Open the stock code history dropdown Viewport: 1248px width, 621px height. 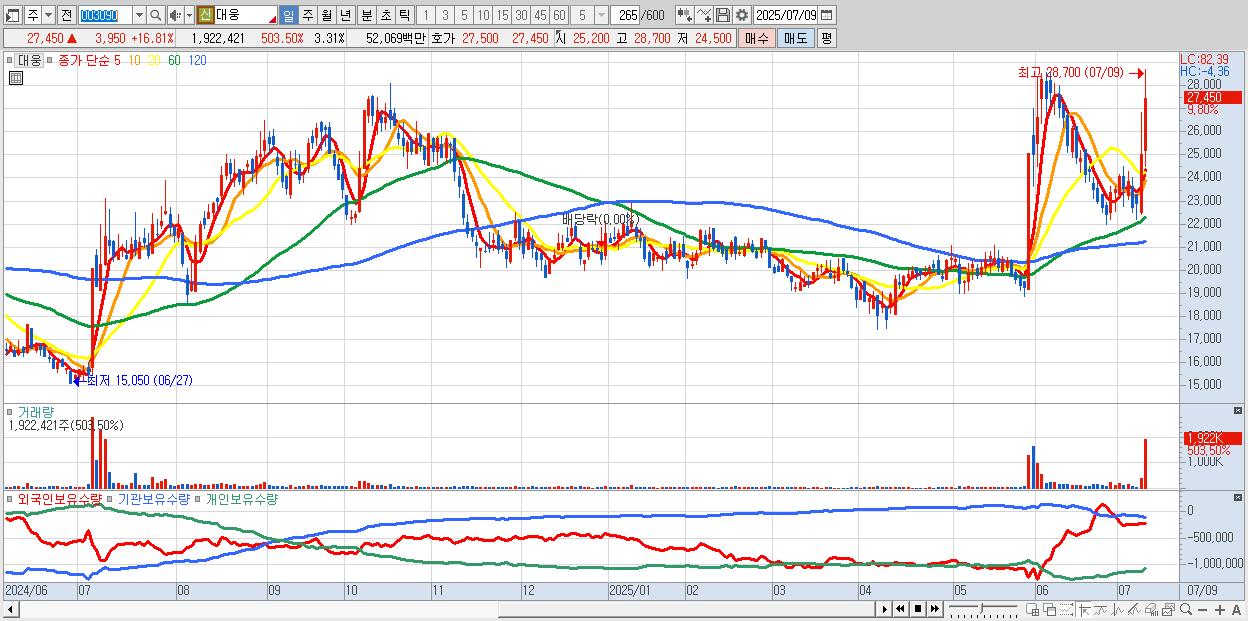pos(139,15)
